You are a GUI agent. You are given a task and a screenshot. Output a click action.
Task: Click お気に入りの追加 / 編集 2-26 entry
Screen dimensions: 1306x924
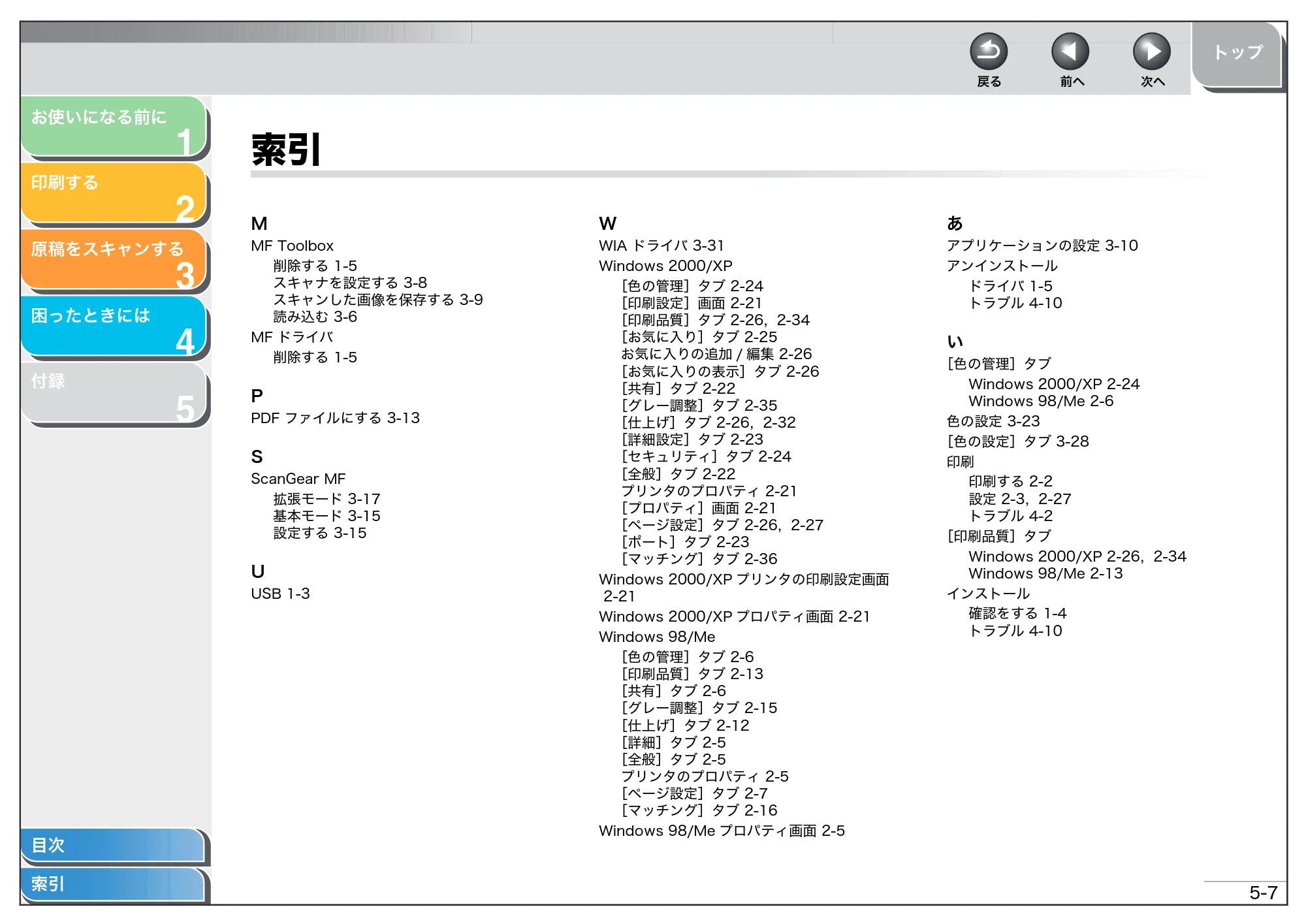(x=716, y=354)
